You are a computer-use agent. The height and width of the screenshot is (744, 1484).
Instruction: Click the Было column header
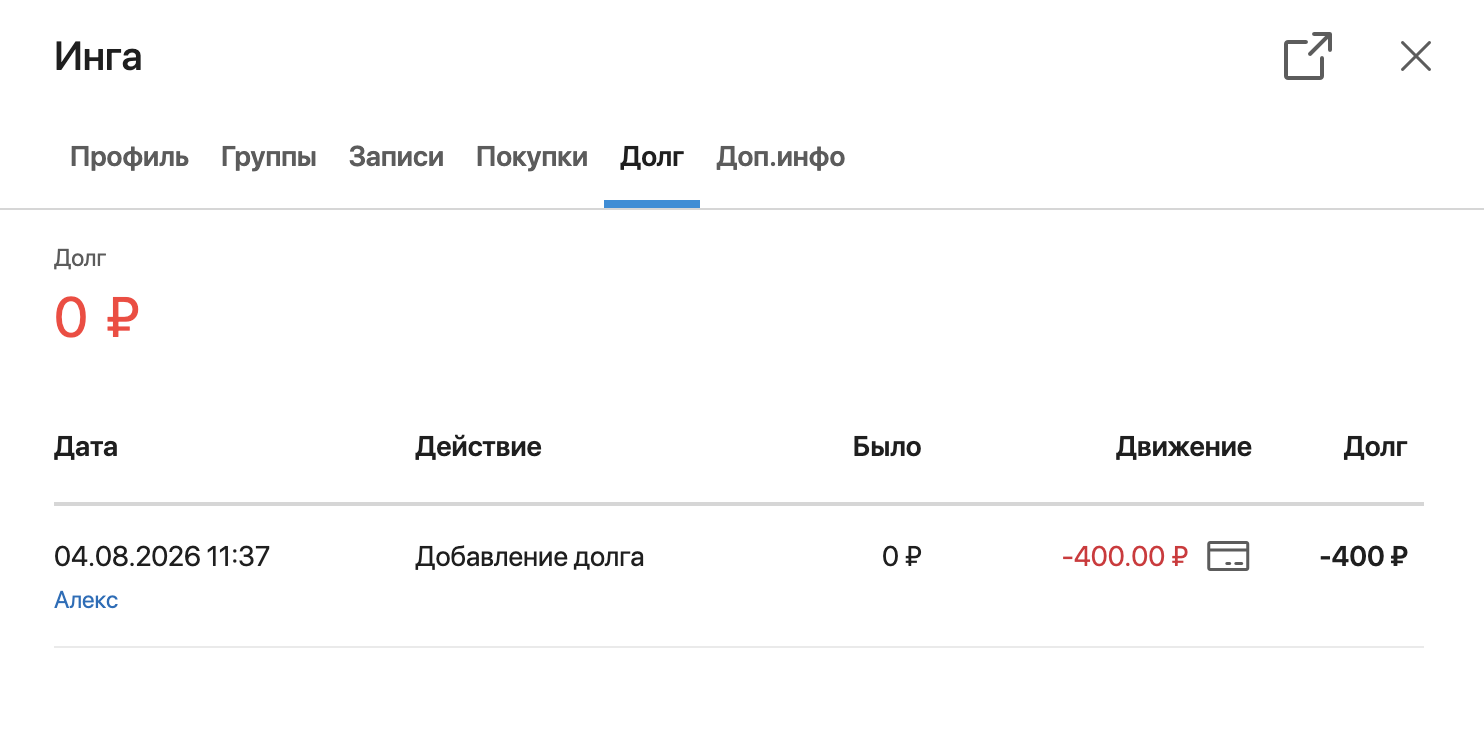coord(887,446)
